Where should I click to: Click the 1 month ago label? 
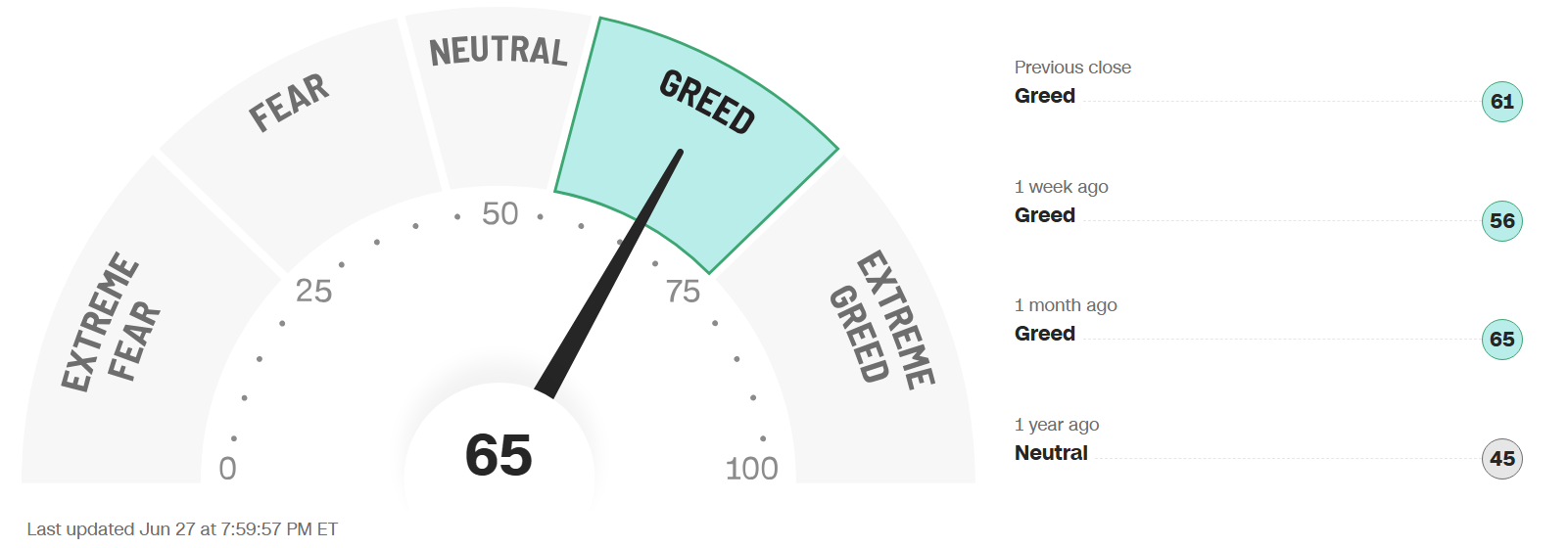[x=1066, y=305]
